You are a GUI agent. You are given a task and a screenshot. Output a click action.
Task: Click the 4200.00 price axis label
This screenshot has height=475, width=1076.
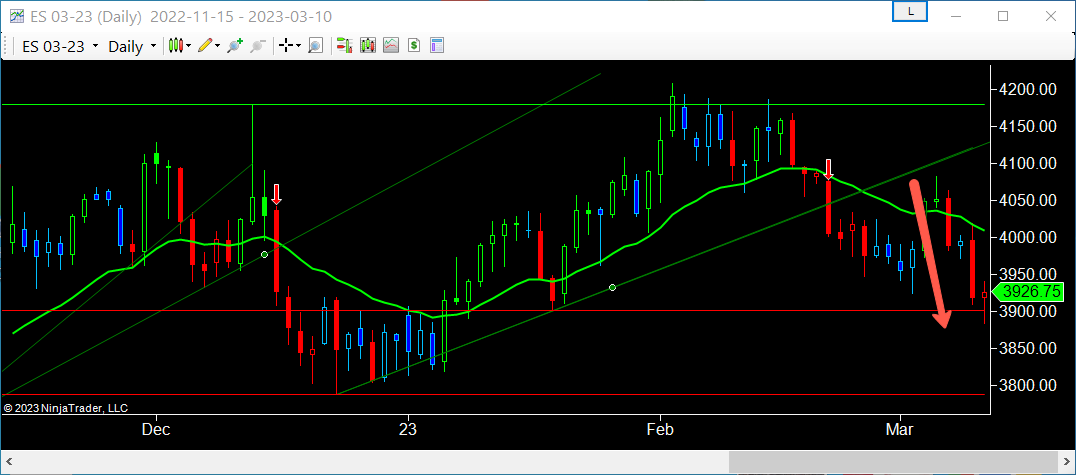point(1027,89)
